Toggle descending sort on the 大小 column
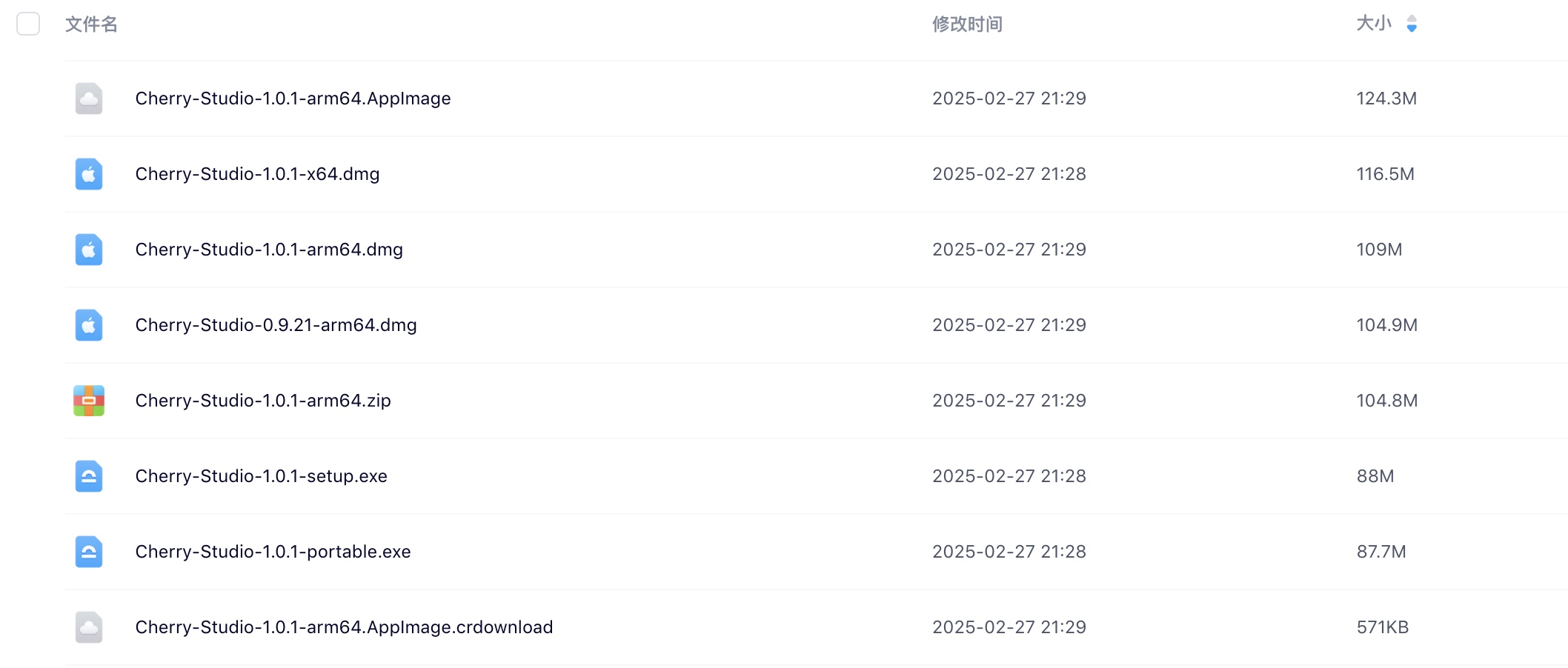 tap(1412, 29)
